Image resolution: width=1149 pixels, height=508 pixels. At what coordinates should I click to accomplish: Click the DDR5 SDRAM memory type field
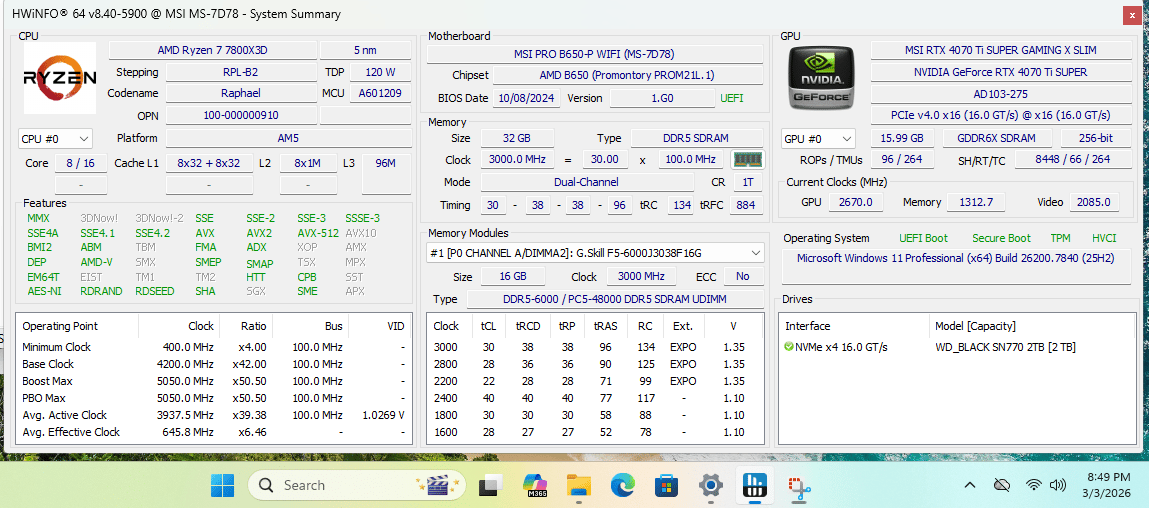click(697, 138)
